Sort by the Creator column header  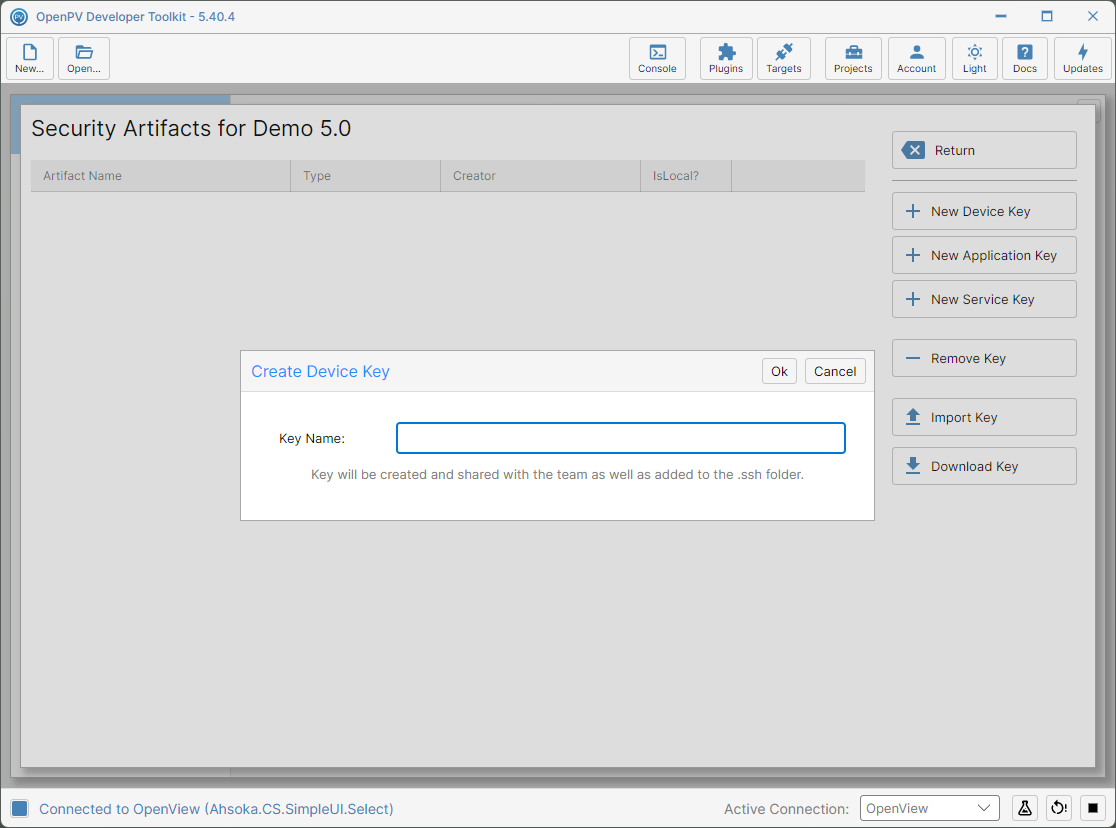tap(541, 176)
